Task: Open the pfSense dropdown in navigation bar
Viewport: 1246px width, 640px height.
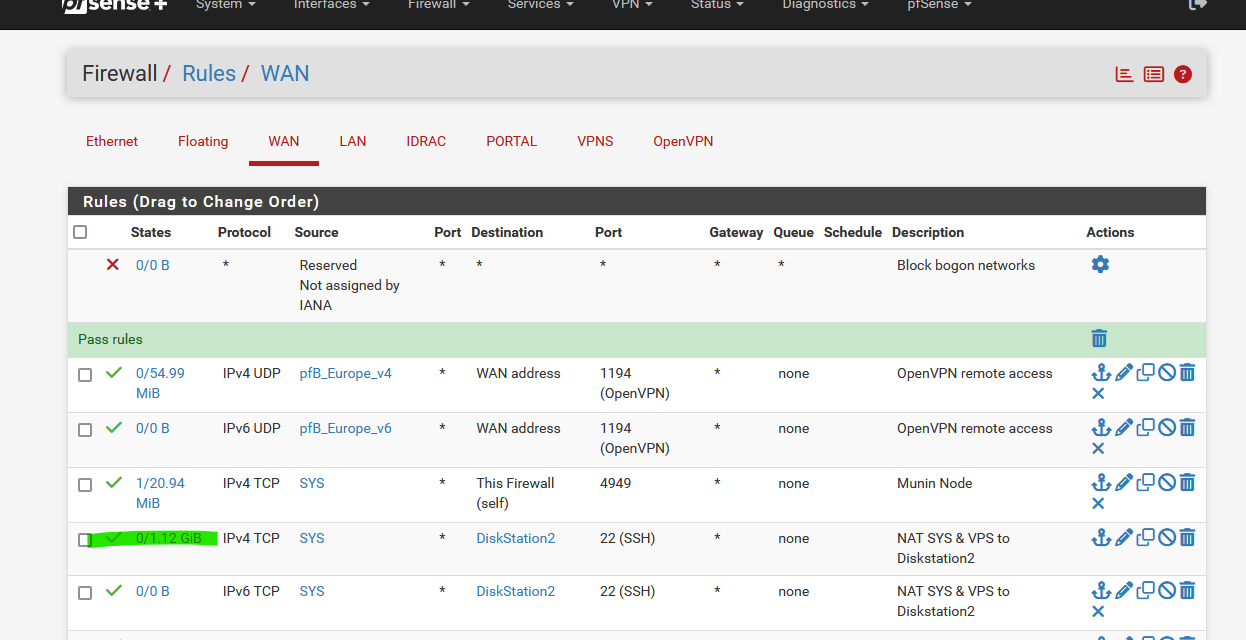Action: coord(939,5)
